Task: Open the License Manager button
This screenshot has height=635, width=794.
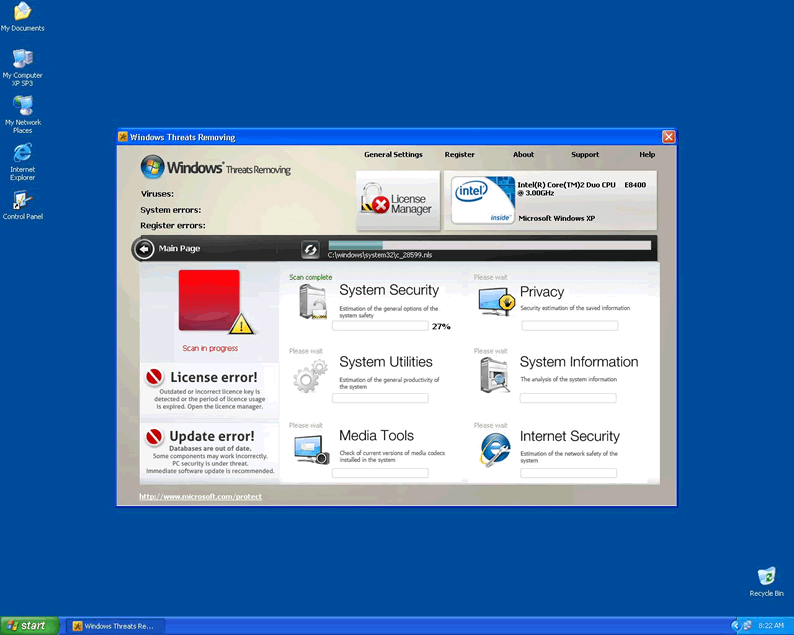Action: point(398,198)
